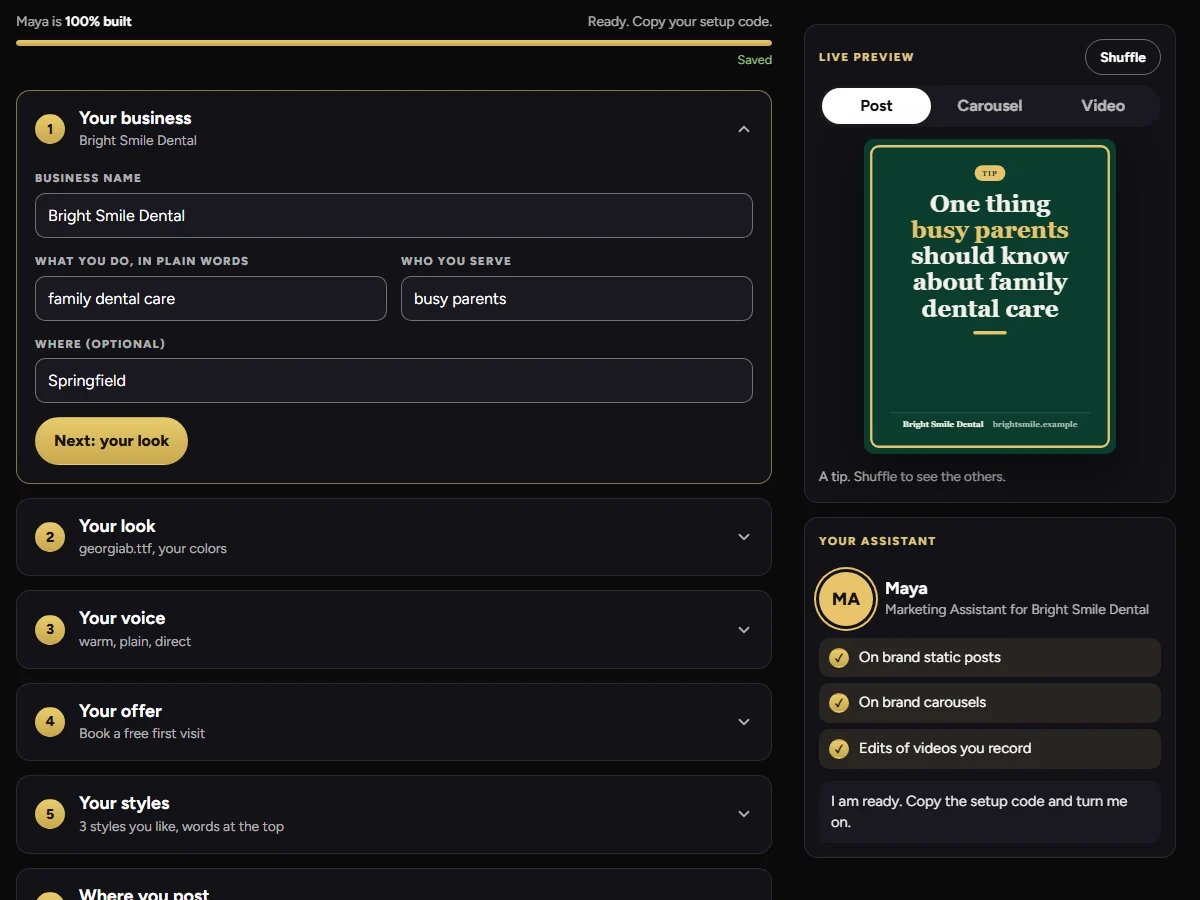This screenshot has height=900, width=1200.
Task: Click the Your styles heading
Action: point(124,803)
